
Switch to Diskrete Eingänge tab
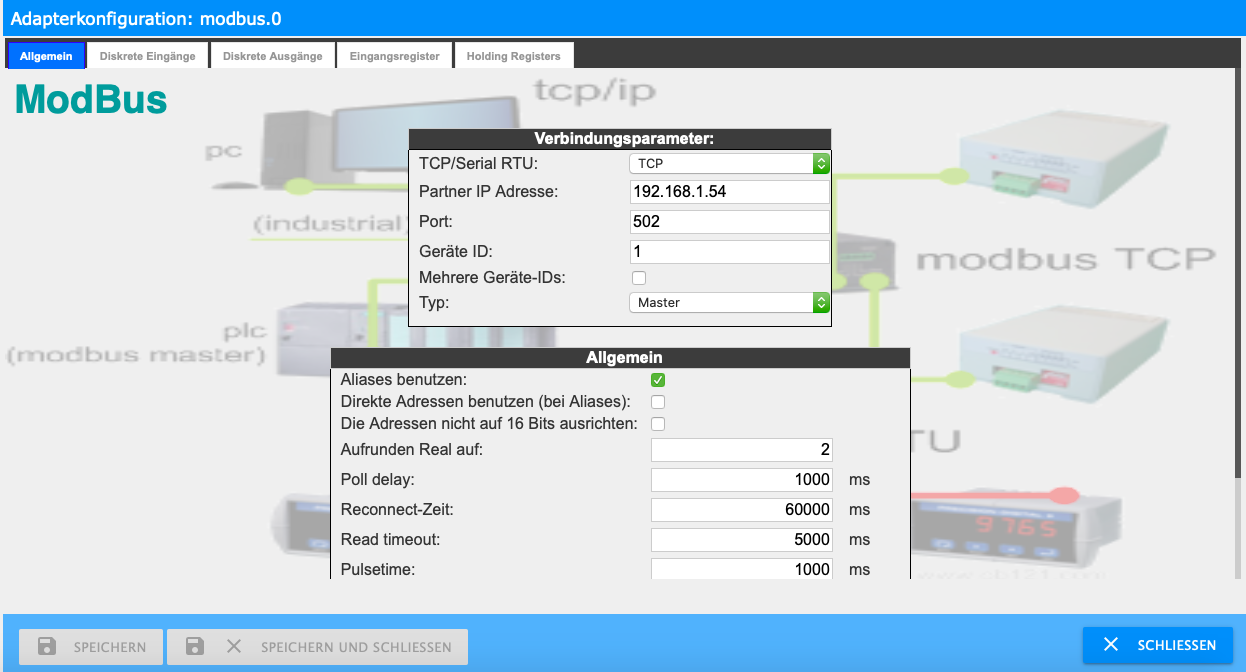(148, 56)
